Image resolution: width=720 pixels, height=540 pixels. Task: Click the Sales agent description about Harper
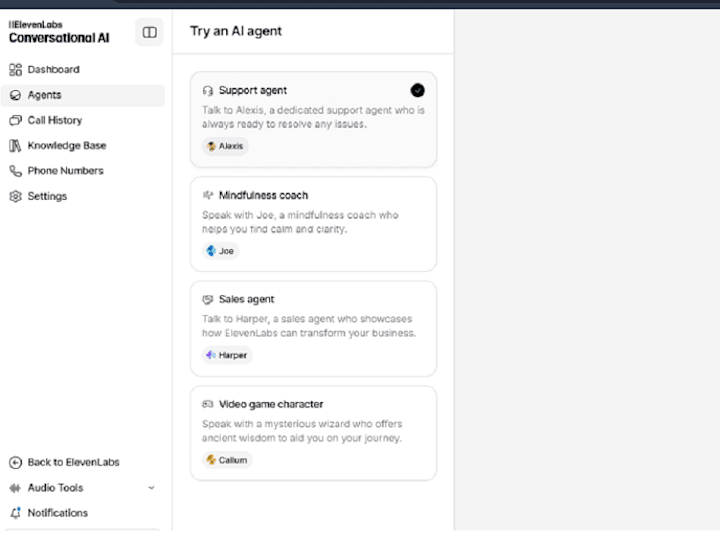(x=309, y=326)
